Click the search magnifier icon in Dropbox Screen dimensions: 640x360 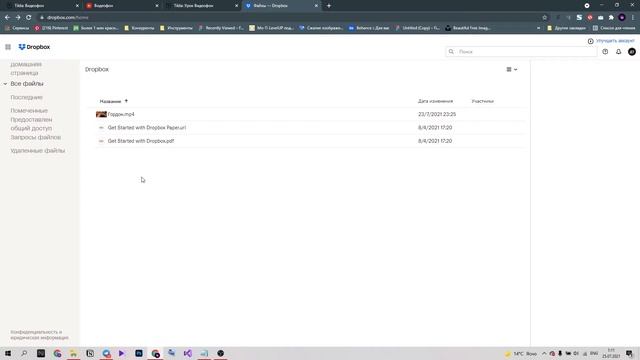pos(451,52)
